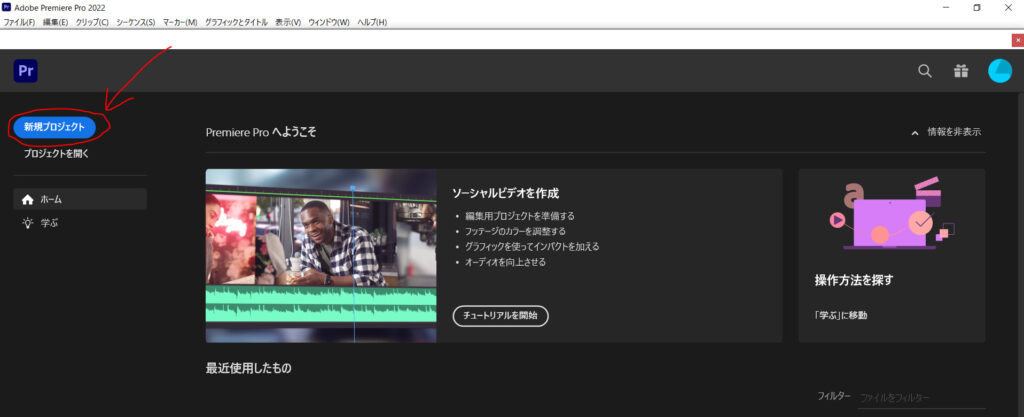Viewport: 1024px width, 417px height.
Task: Maximize the Premiere Pro window
Action: 977,8
